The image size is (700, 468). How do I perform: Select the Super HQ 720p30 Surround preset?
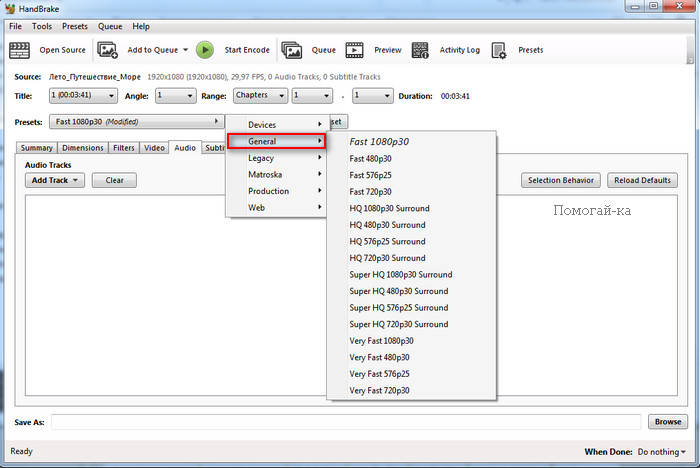(411, 324)
